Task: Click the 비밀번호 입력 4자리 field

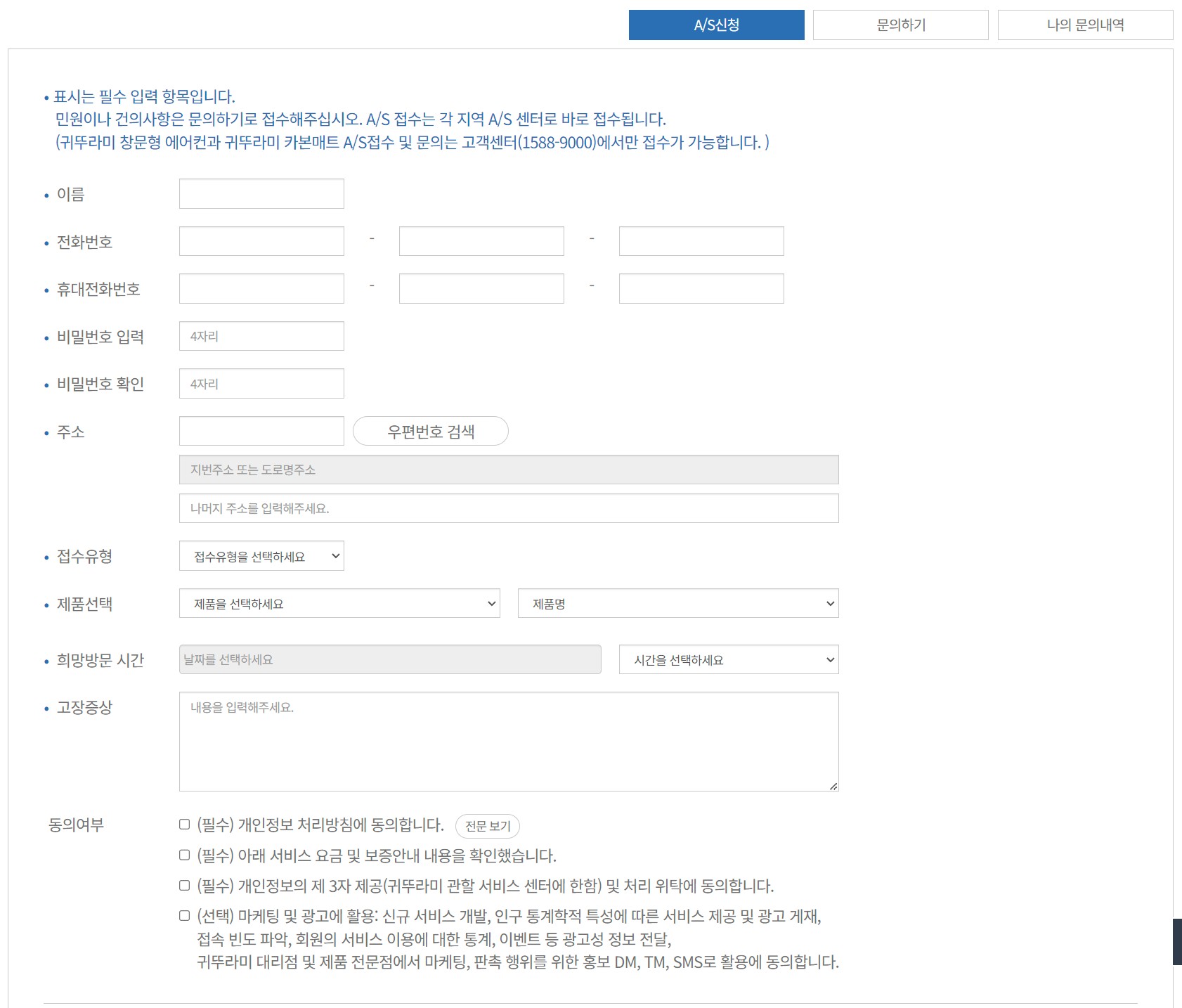Action: click(x=261, y=336)
